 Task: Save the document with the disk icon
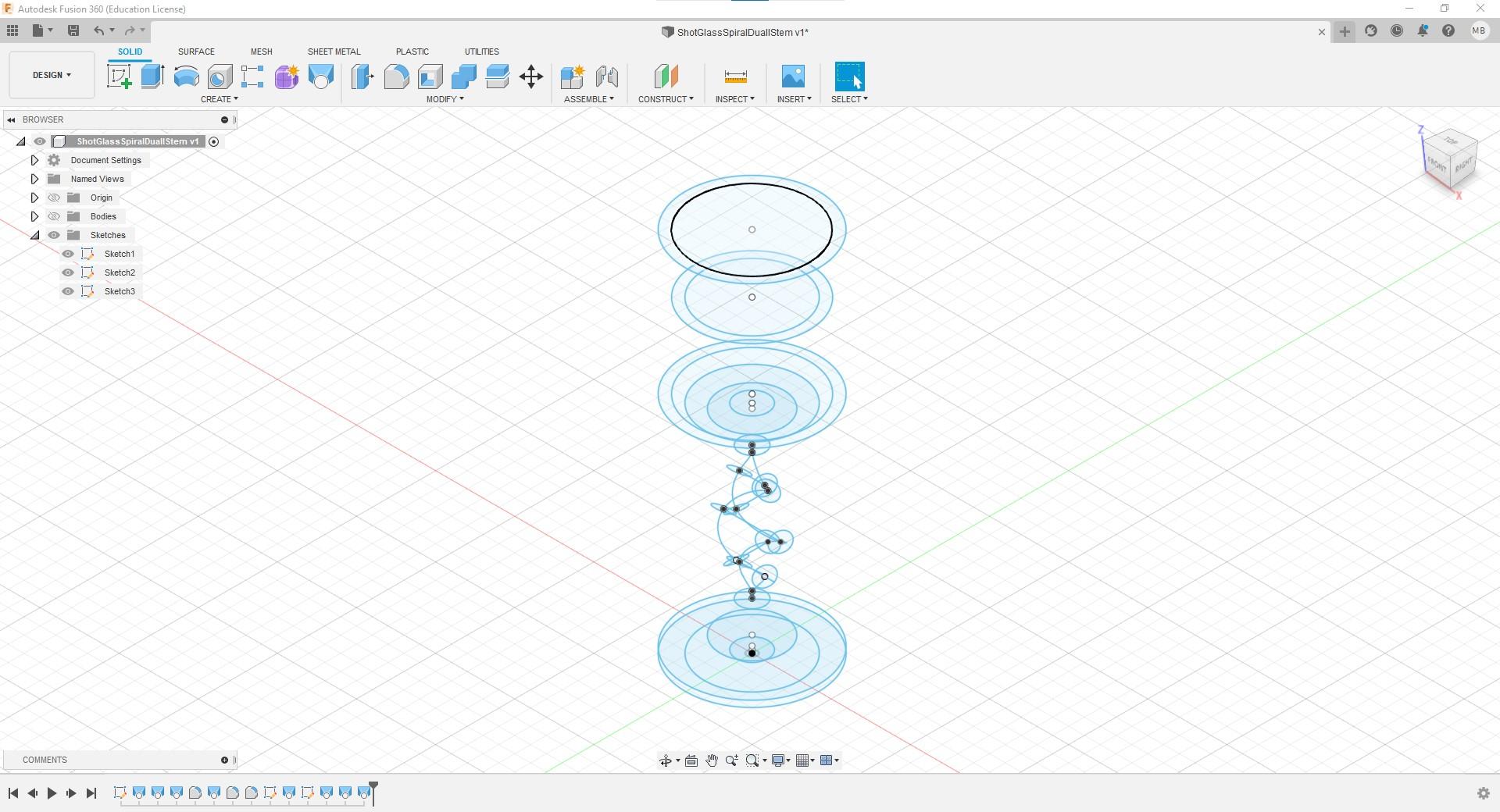[73, 30]
